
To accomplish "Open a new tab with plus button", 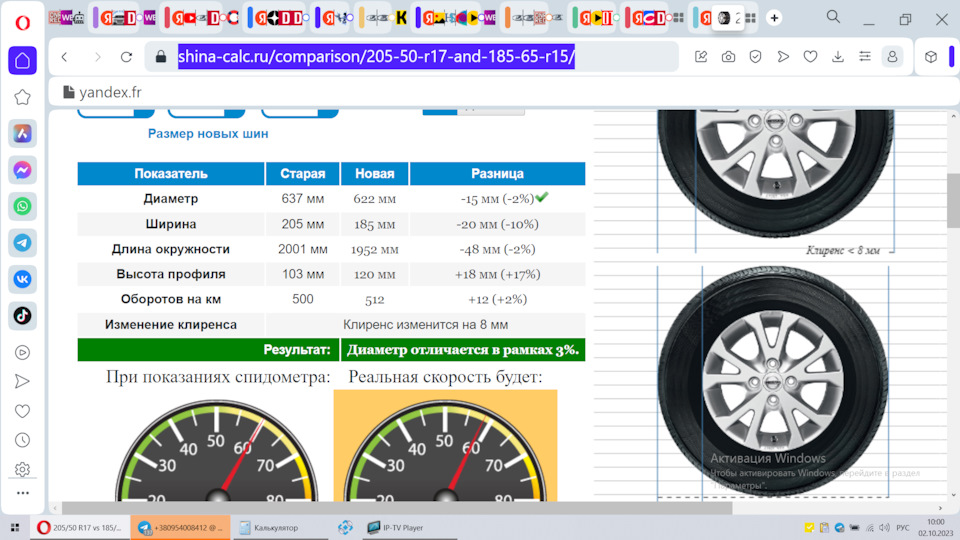I will tap(774, 18).
